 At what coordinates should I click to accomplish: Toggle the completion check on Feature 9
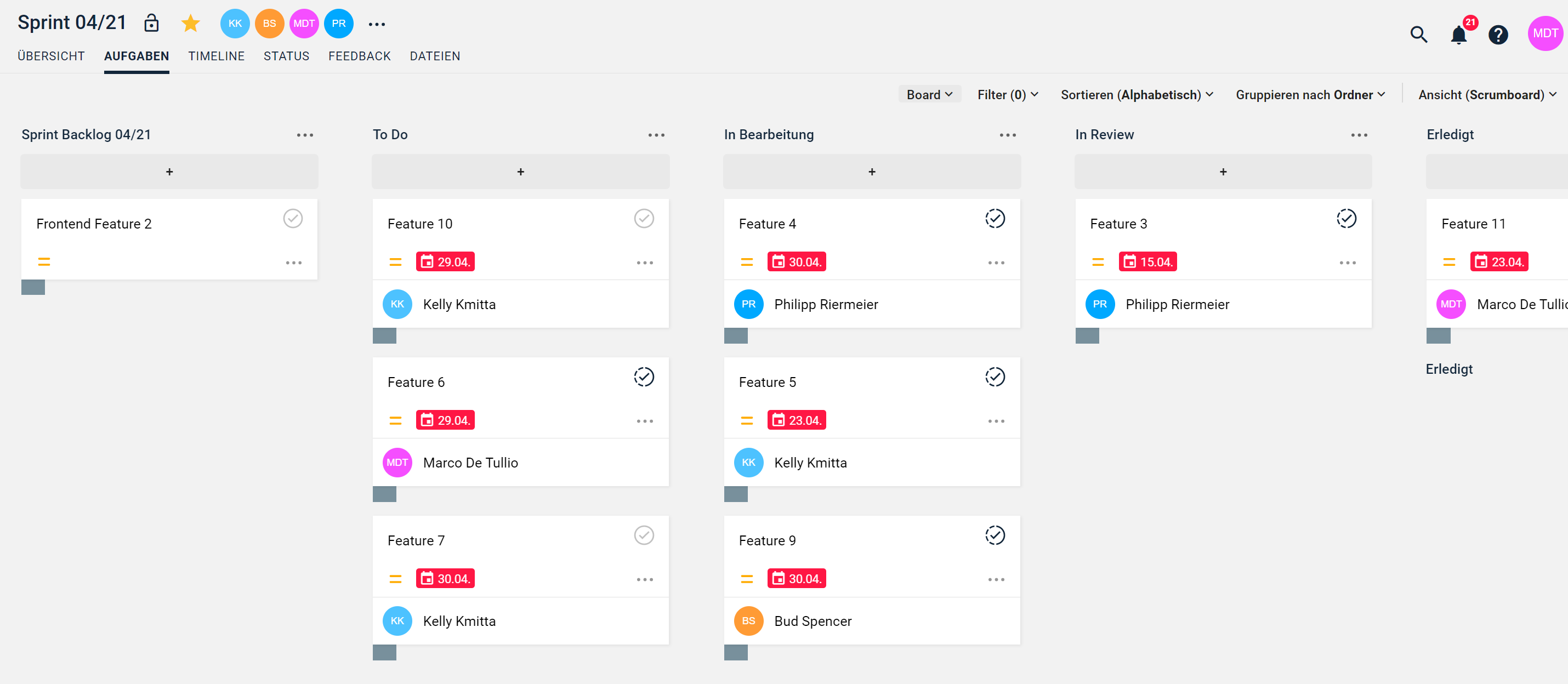click(x=995, y=535)
